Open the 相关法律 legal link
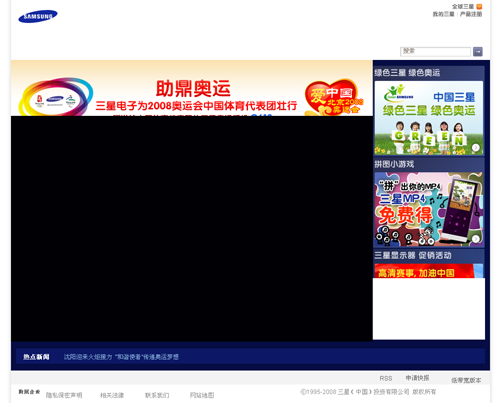Viewport: 500px width, 403px height. [112, 395]
